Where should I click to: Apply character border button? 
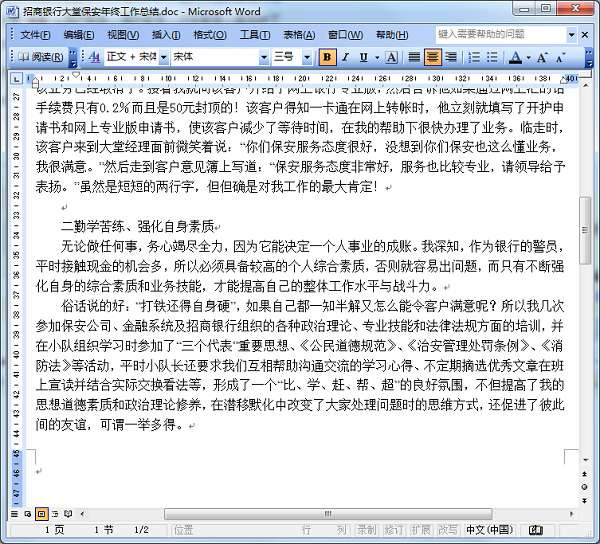pyautogui.click(x=391, y=57)
